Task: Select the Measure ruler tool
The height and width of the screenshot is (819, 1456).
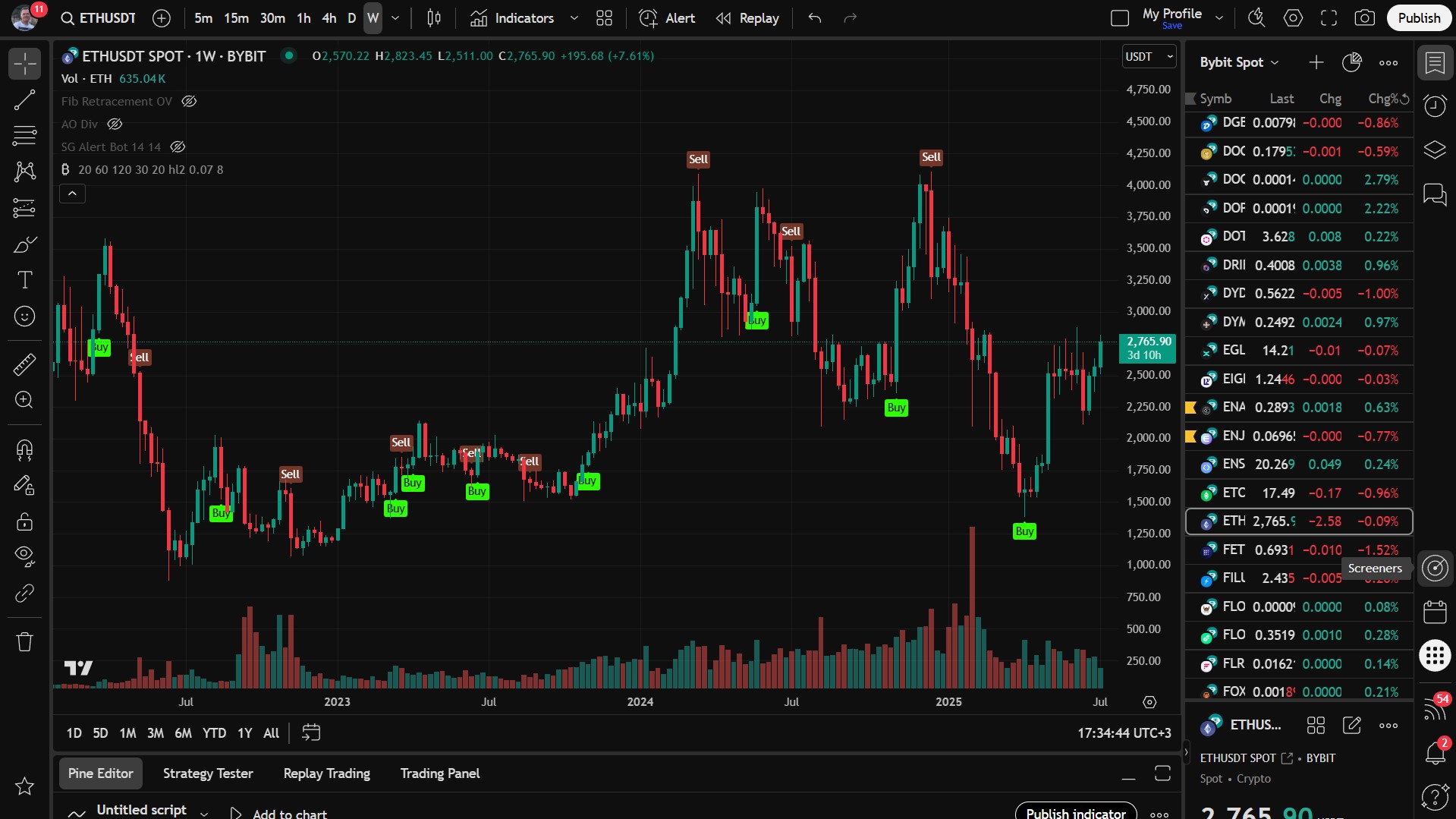Action: pos(24,364)
